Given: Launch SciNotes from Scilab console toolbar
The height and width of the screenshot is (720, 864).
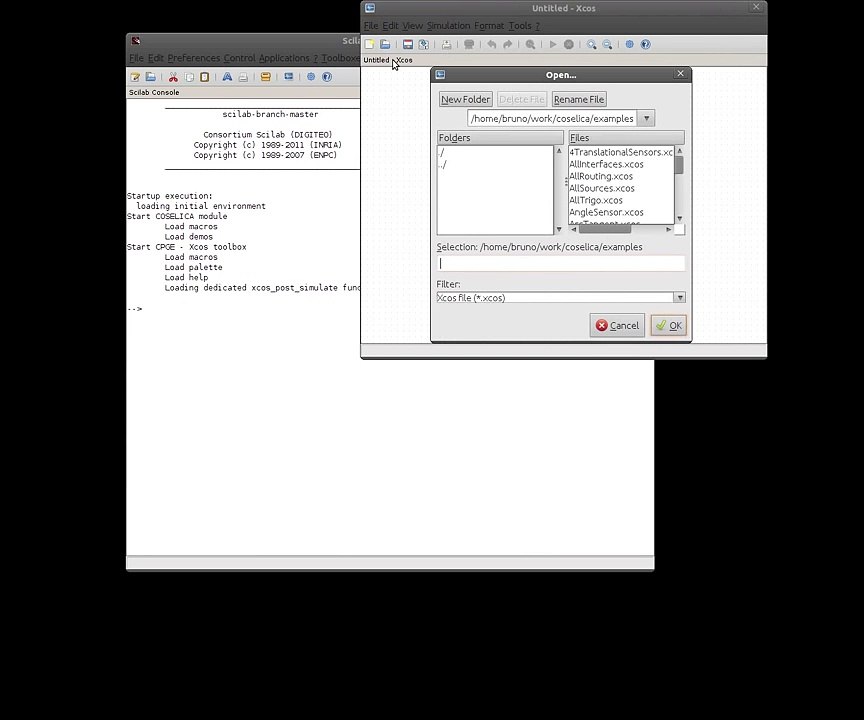Looking at the screenshot, I should [135, 77].
